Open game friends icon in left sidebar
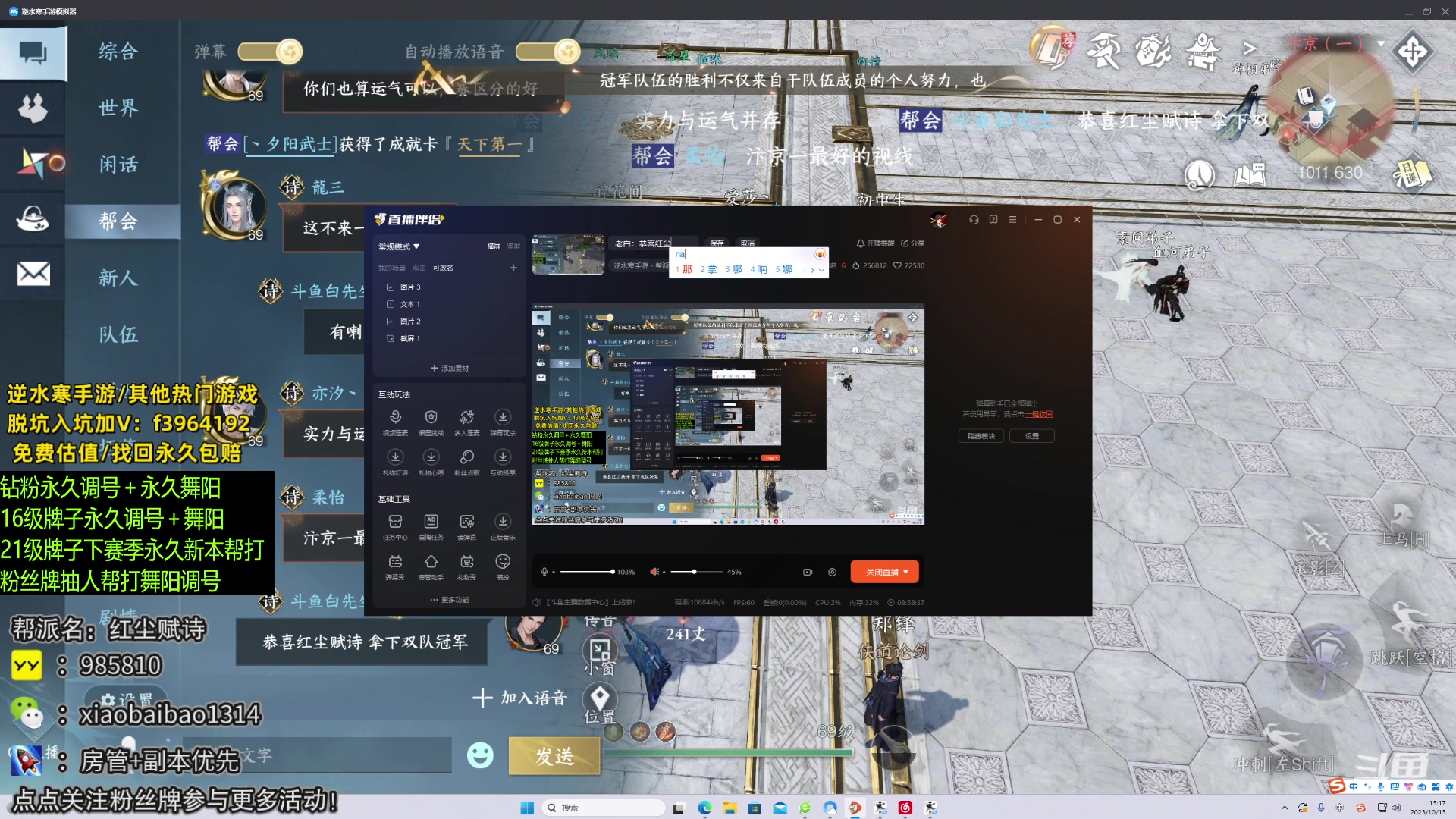Image resolution: width=1456 pixels, height=819 pixels. tap(33, 108)
